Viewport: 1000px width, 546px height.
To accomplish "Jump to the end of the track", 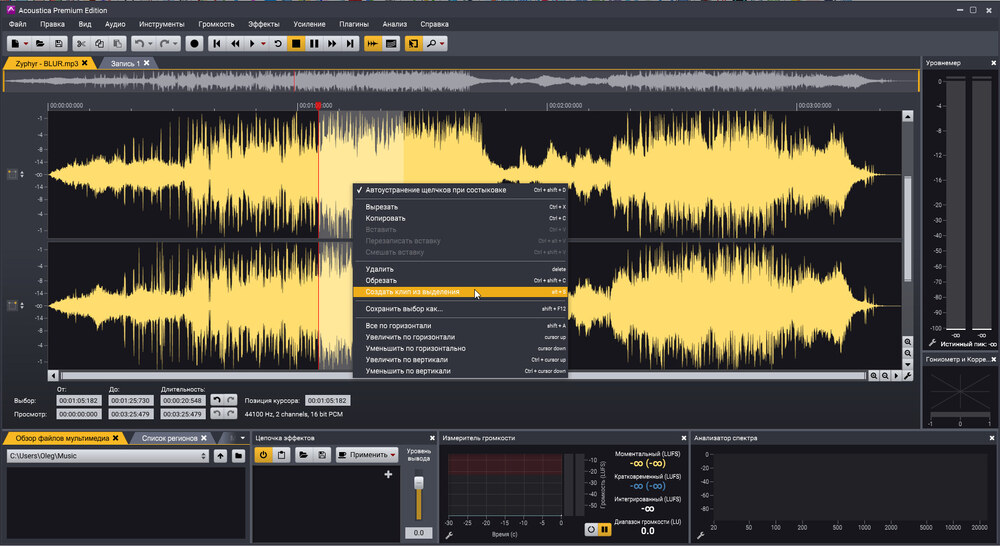I will point(350,44).
